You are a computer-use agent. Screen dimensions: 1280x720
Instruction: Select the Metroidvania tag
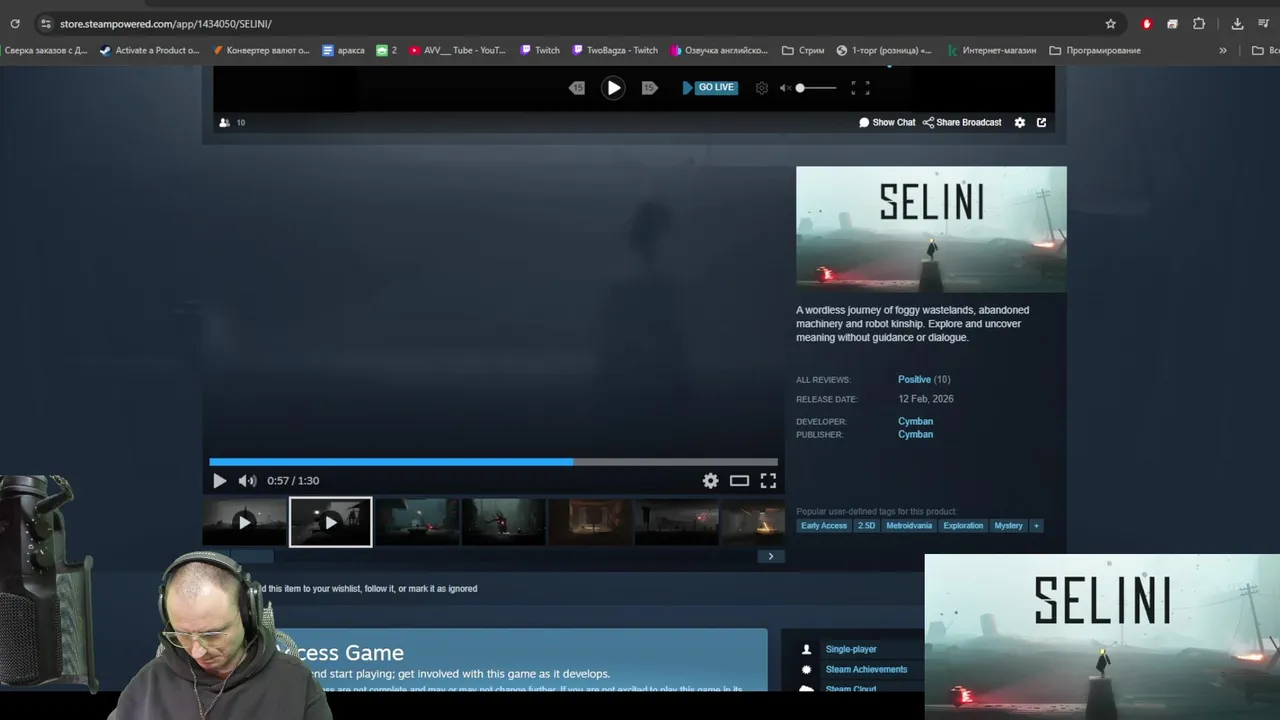(x=909, y=525)
